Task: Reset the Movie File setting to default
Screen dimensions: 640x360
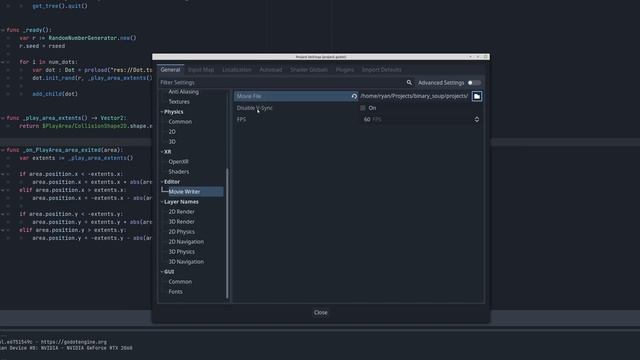Action: (354, 96)
